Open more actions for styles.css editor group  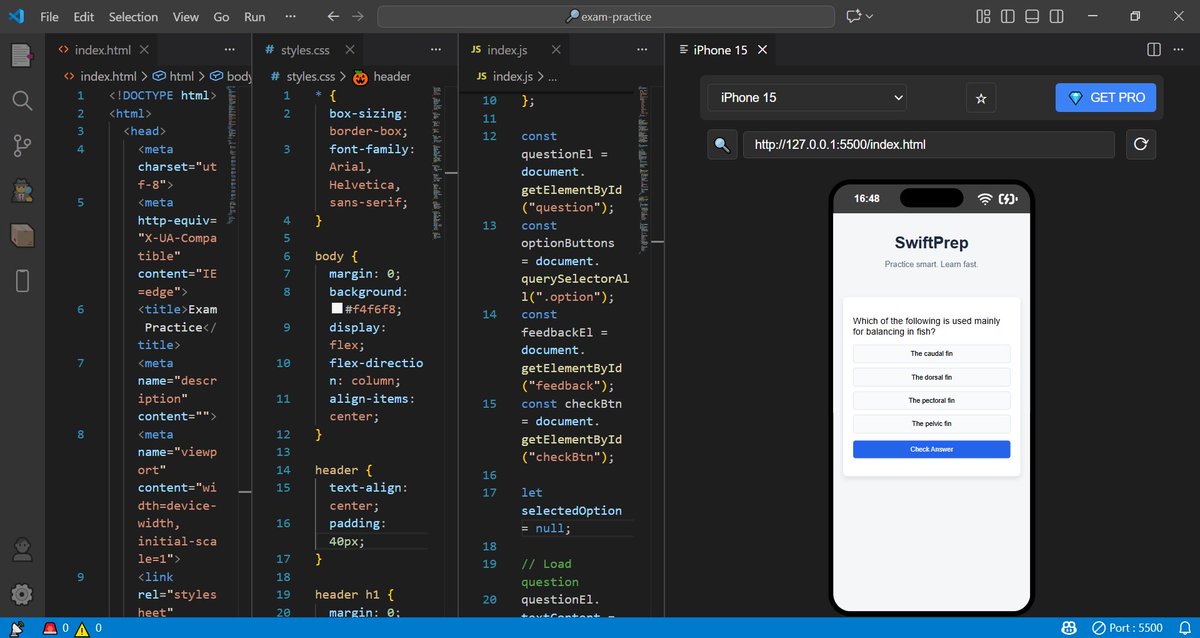435,50
